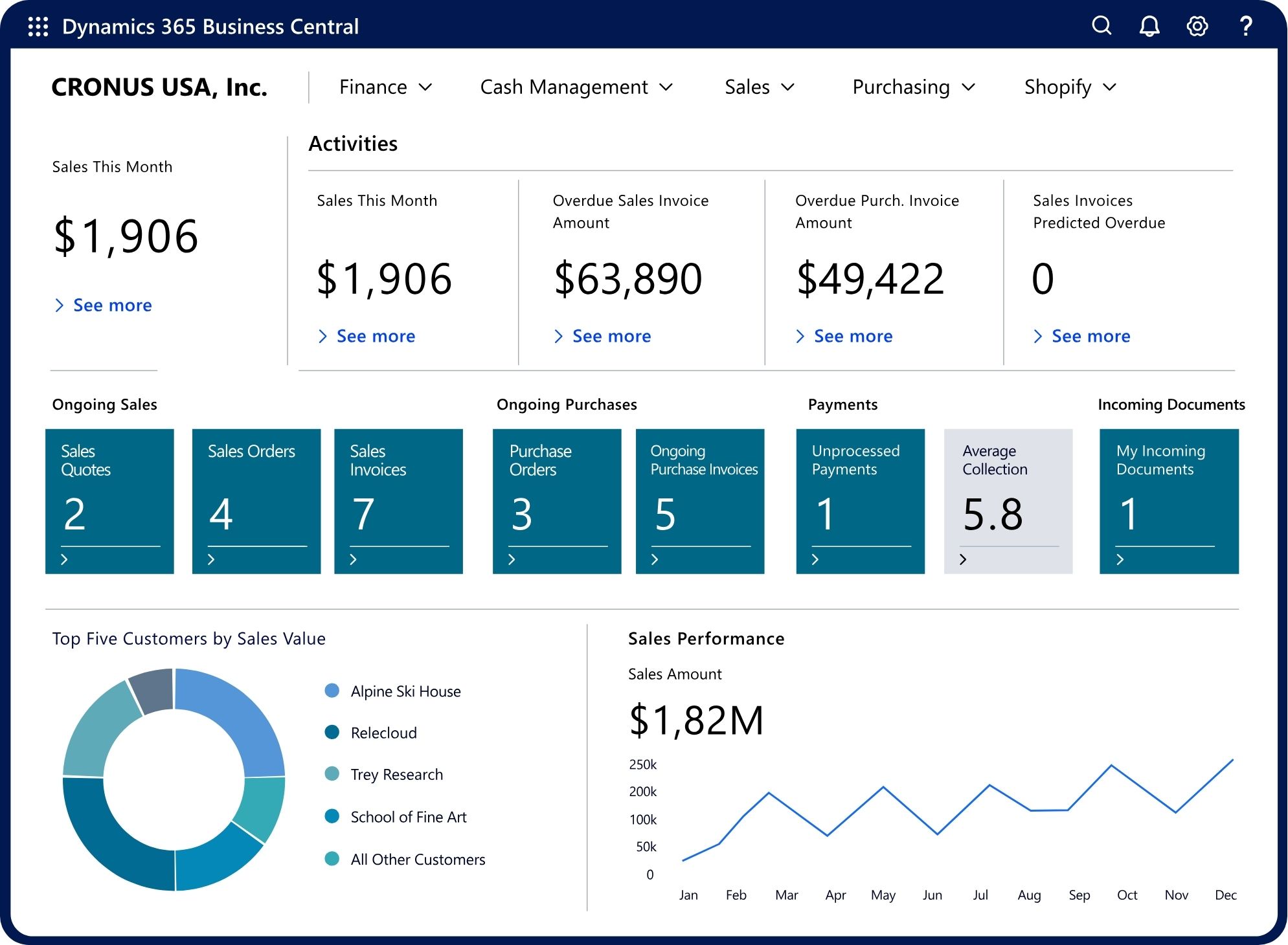
Task: Click the arrow on Purchase Orders tile
Action: click(x=512, y=559)
